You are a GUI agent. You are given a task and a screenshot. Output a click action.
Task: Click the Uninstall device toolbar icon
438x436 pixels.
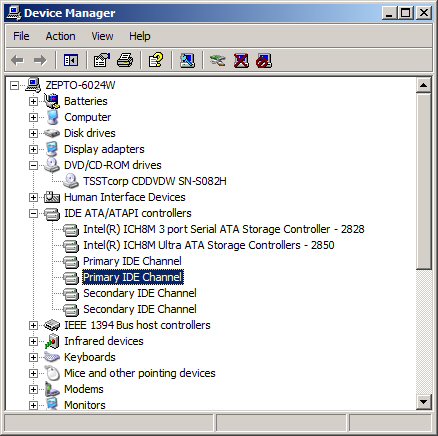(241, 60)
